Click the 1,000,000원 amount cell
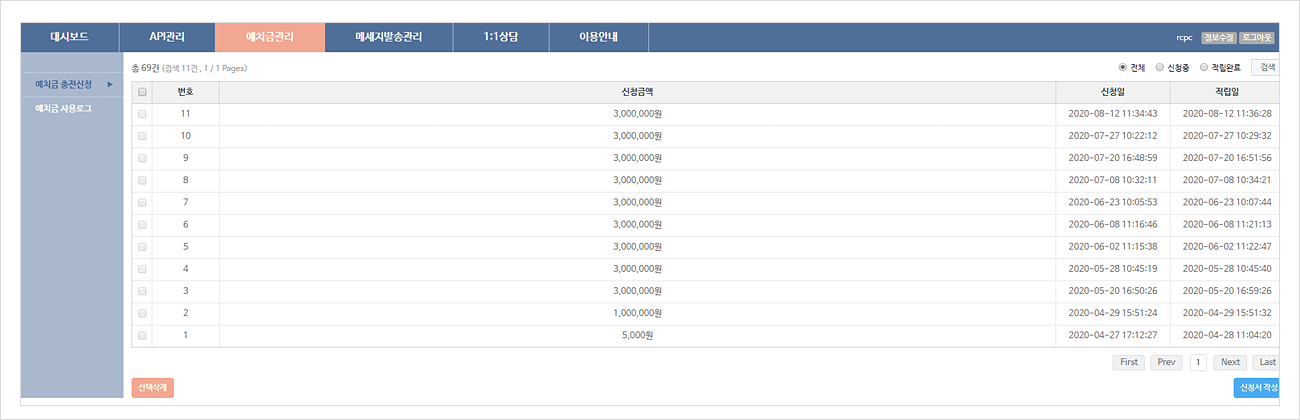 pos(637,313)
